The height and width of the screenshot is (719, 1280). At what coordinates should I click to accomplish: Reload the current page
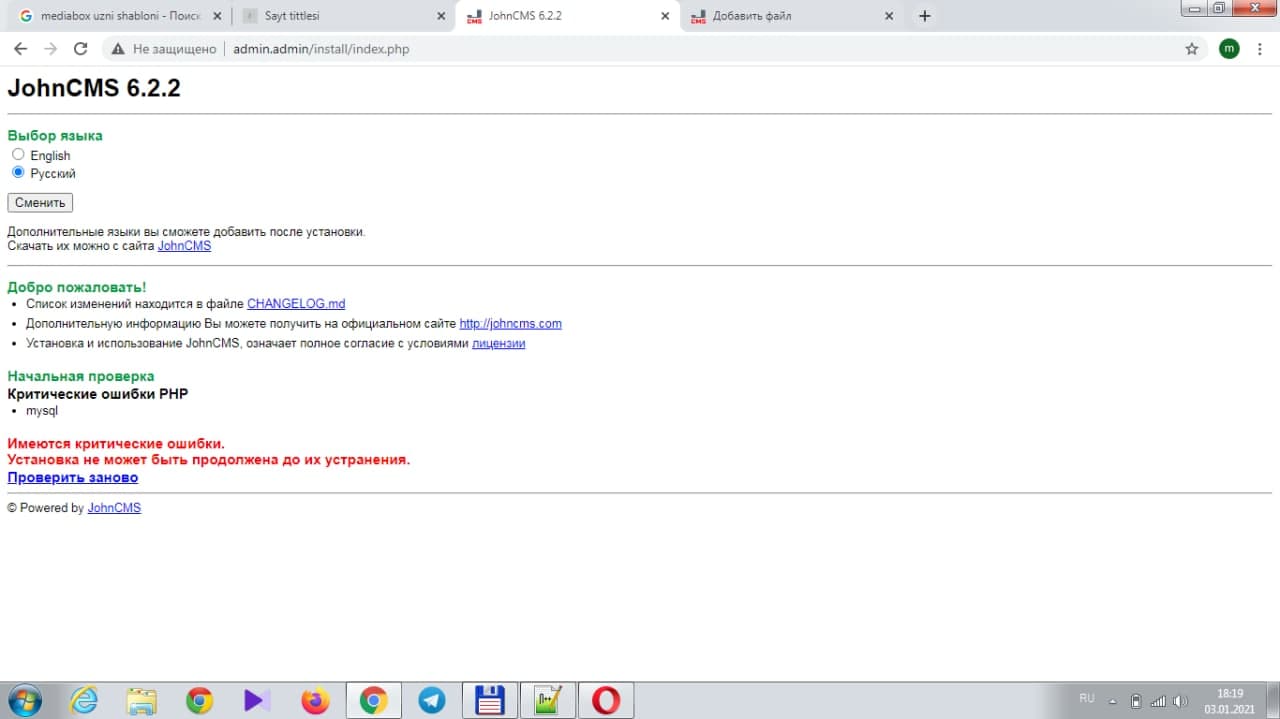click(x=81, y=49)
